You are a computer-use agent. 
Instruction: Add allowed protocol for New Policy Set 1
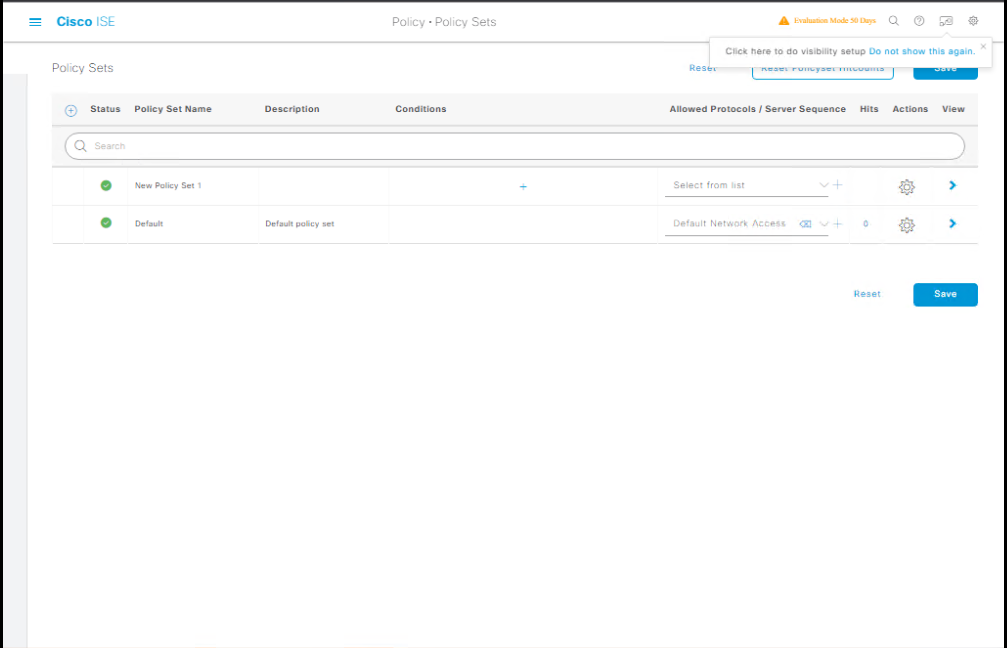[x=837, y=185]
